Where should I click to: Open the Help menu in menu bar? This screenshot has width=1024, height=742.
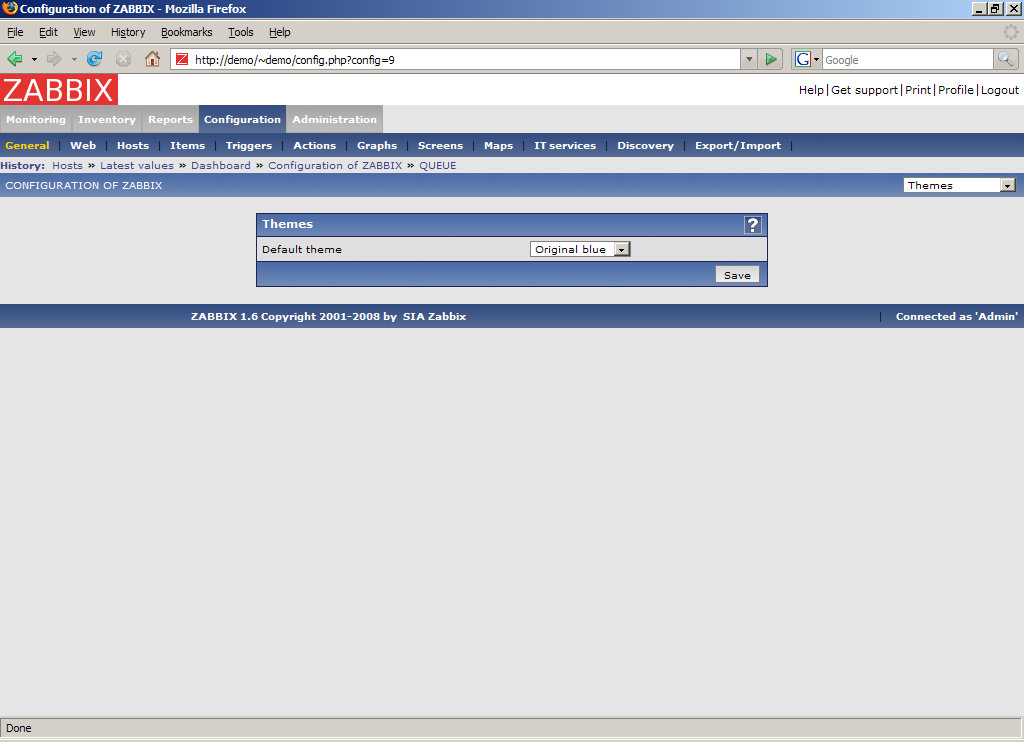click(x=280, y=32)
